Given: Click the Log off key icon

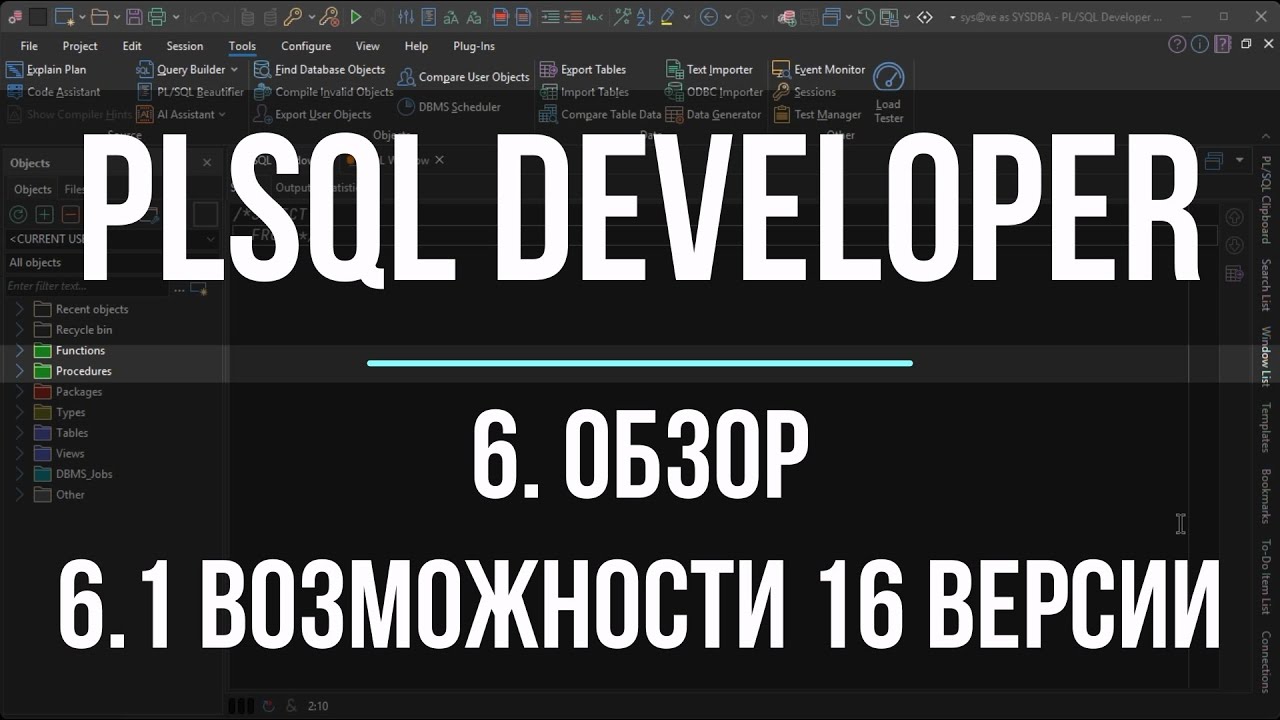Looking at the screenshot, I should tap(330, 17).
